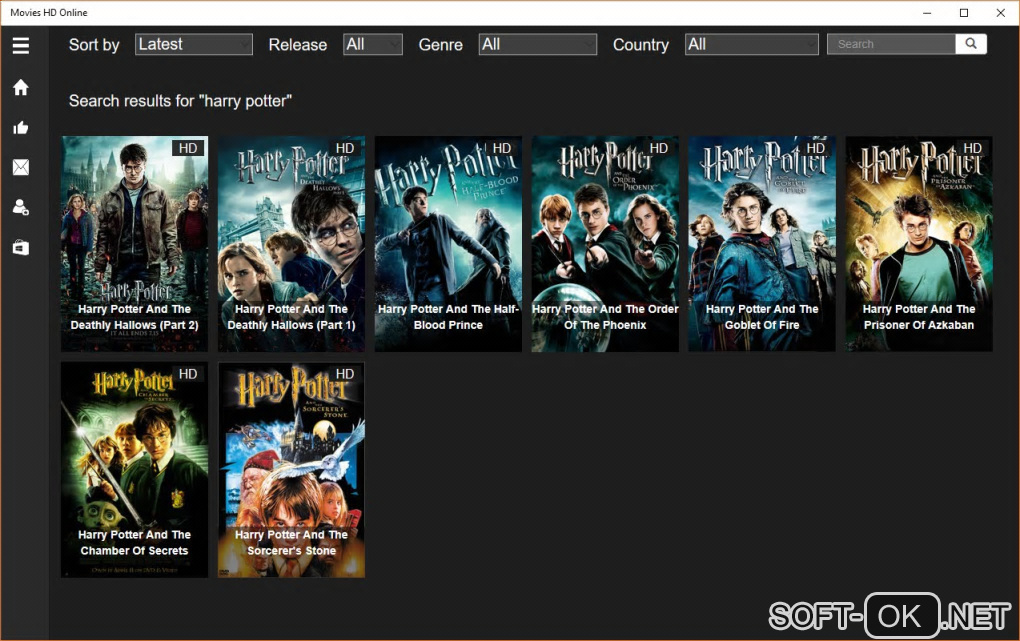Open Order Of The Phoenix poster
Screen dimensions: 1020x641
[x=605, y=244]
